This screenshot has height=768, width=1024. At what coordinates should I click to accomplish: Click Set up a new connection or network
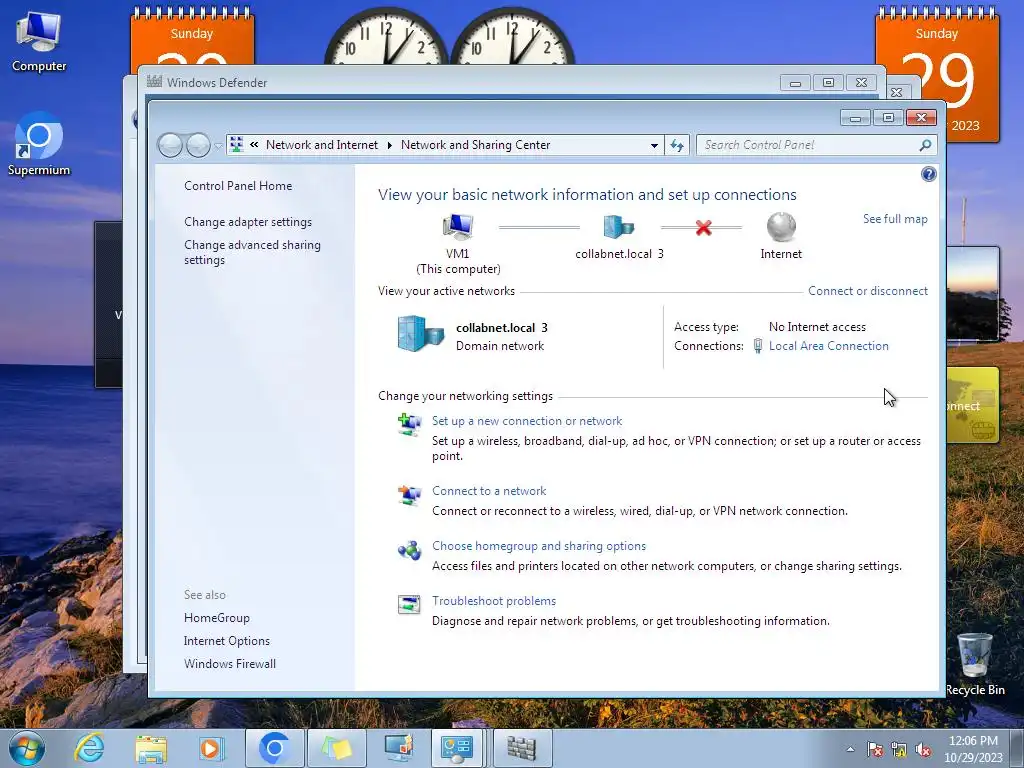point(526,421)
